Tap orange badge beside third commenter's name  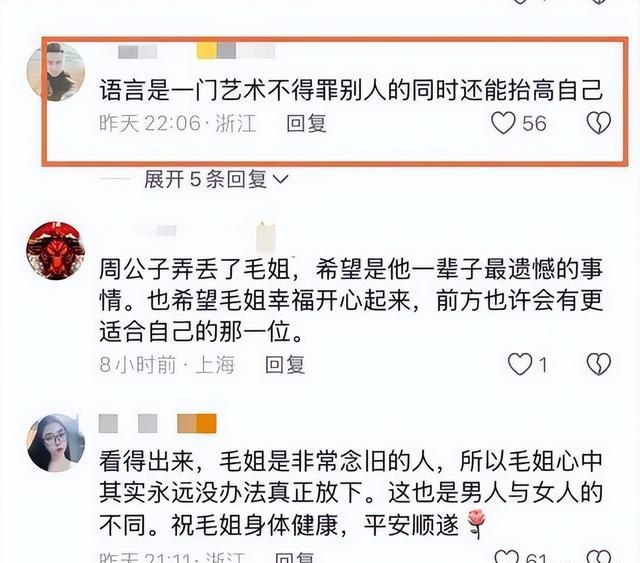click(197, 423)
